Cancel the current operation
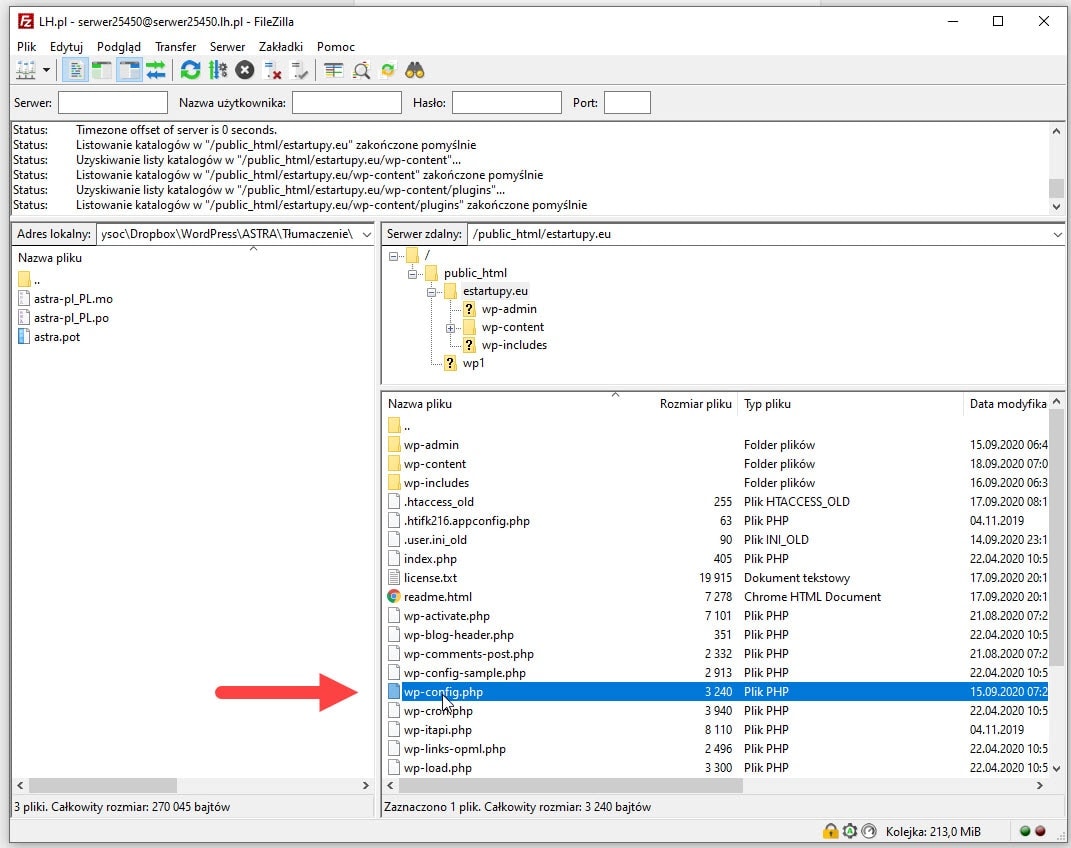This screenshot has width=1071, height=848. pos(245,70)
